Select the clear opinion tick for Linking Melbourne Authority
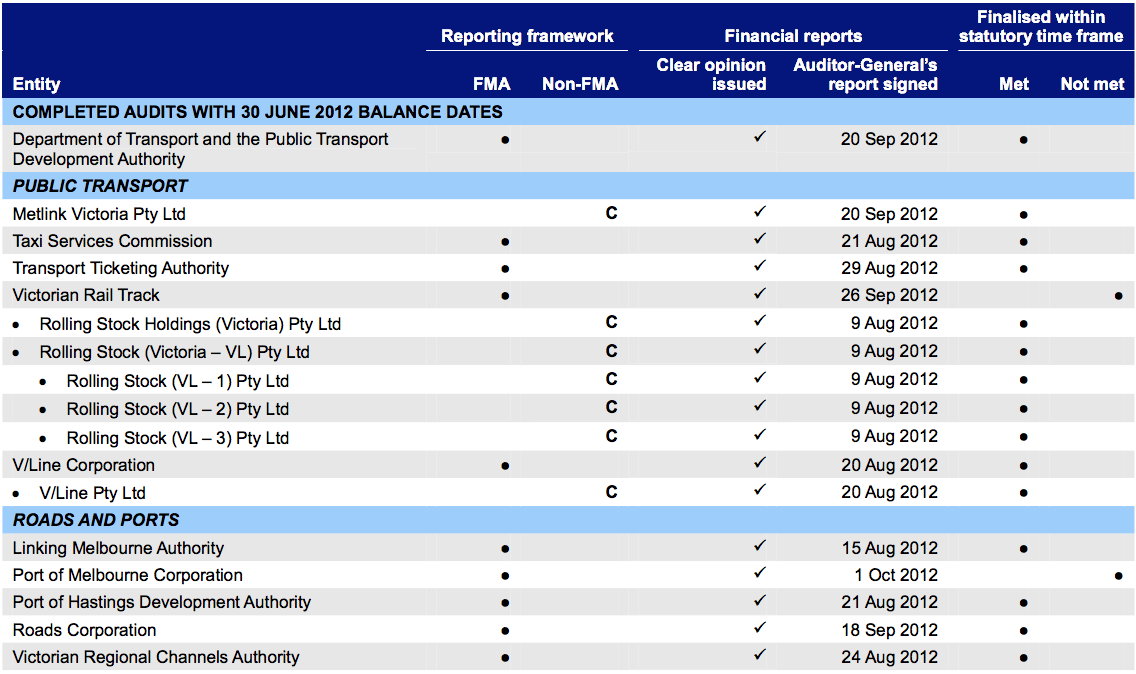Image resolution: width=1136 pixels, height=674 pixels. (759, 546)
